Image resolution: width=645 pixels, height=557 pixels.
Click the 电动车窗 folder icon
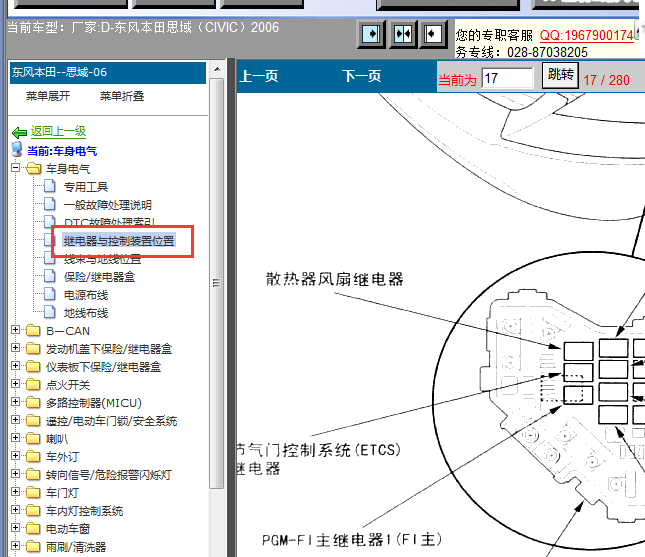tap(33, 529)
